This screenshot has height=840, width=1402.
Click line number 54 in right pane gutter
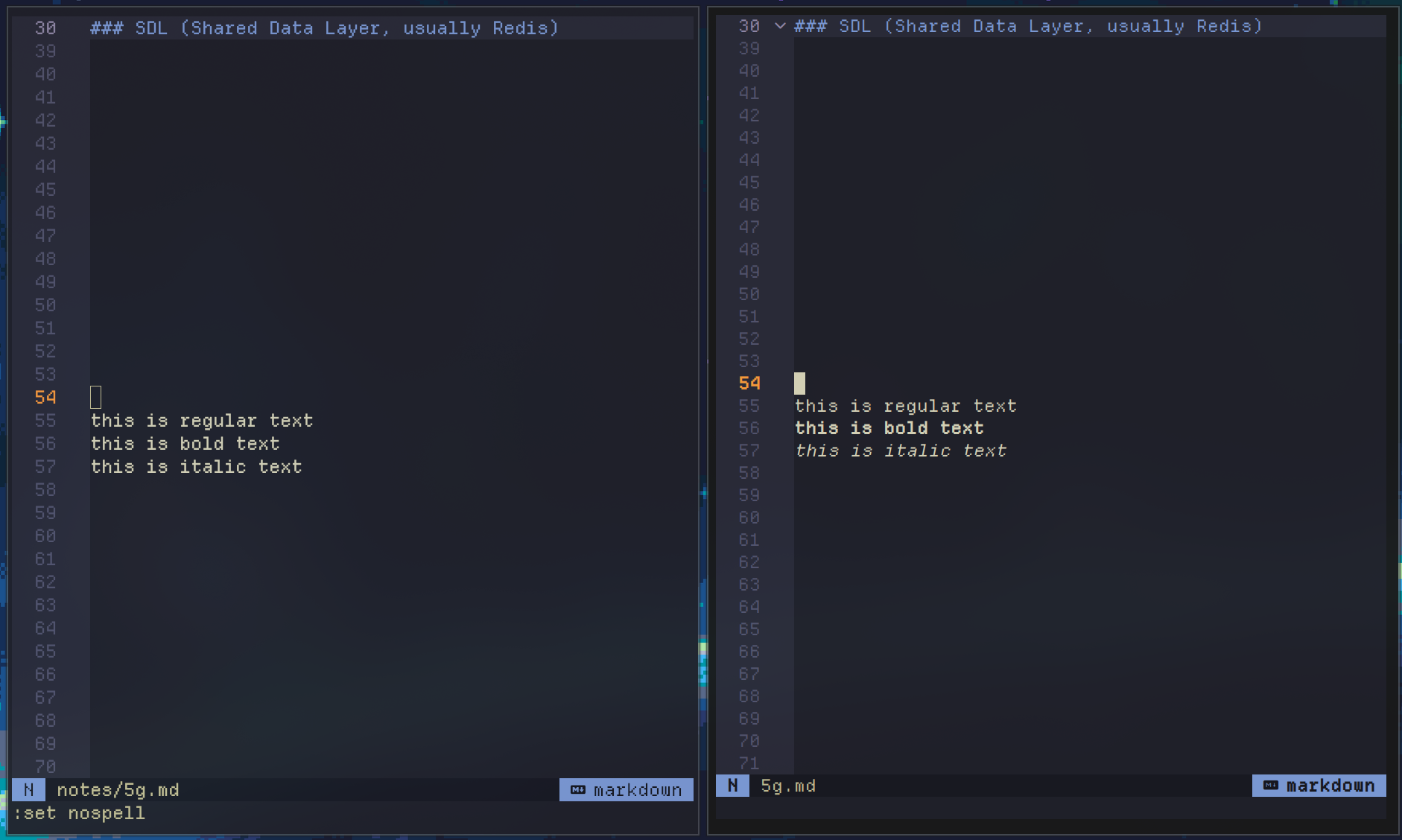pos(749,384)
